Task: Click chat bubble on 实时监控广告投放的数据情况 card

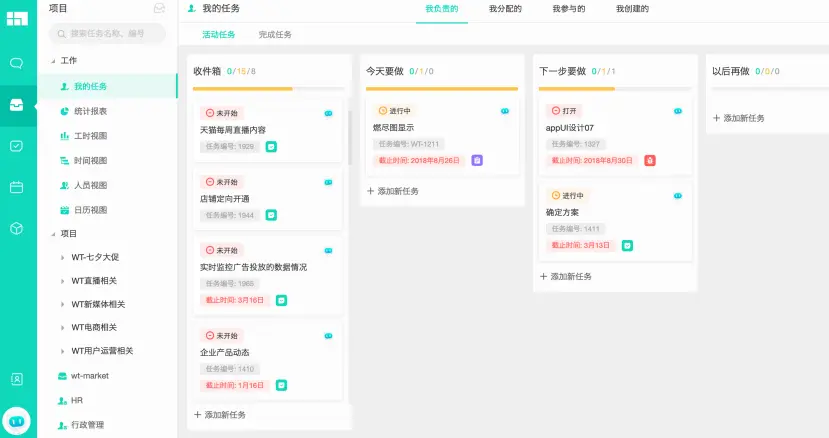Action: point(328,250)
